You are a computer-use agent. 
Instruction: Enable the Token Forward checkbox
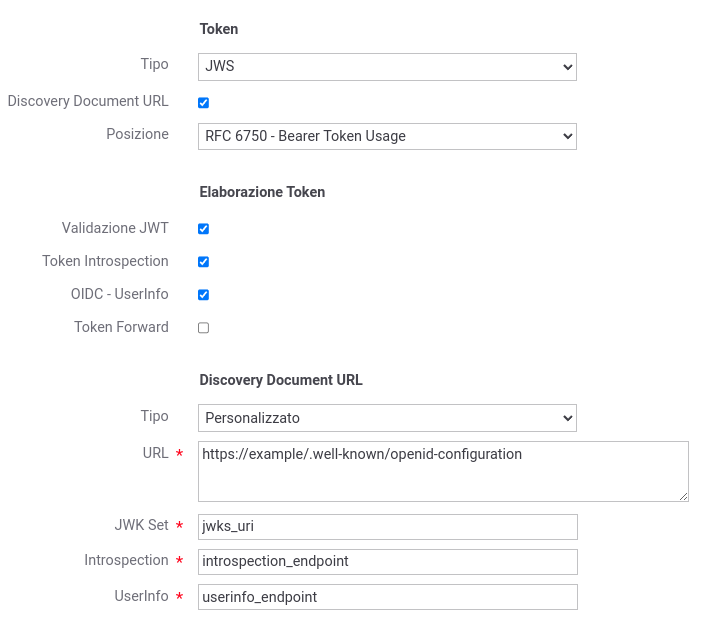click(204, 328)
